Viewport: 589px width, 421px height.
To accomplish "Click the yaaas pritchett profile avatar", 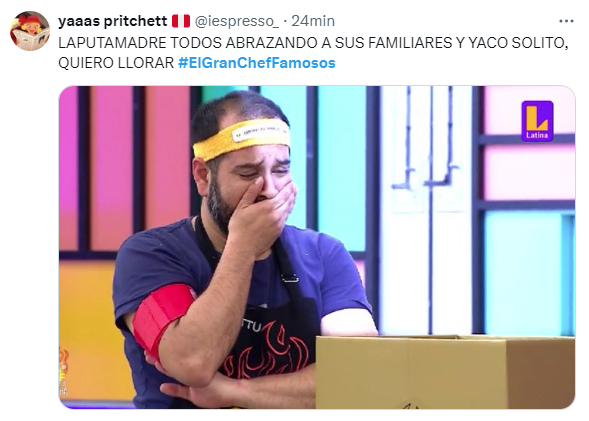I will (30, 31).
